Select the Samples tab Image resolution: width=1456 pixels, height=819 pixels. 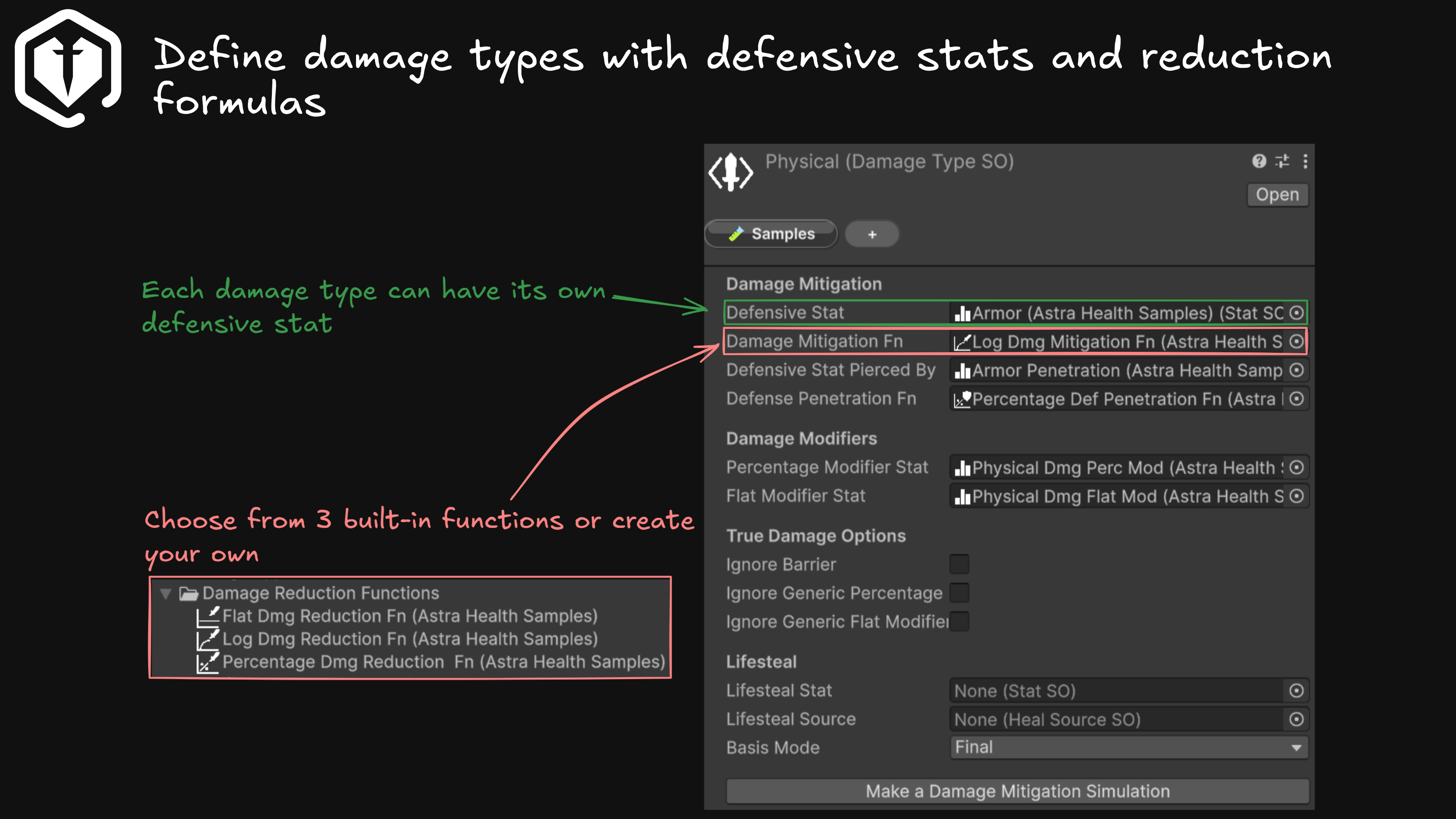click(772, 234)
